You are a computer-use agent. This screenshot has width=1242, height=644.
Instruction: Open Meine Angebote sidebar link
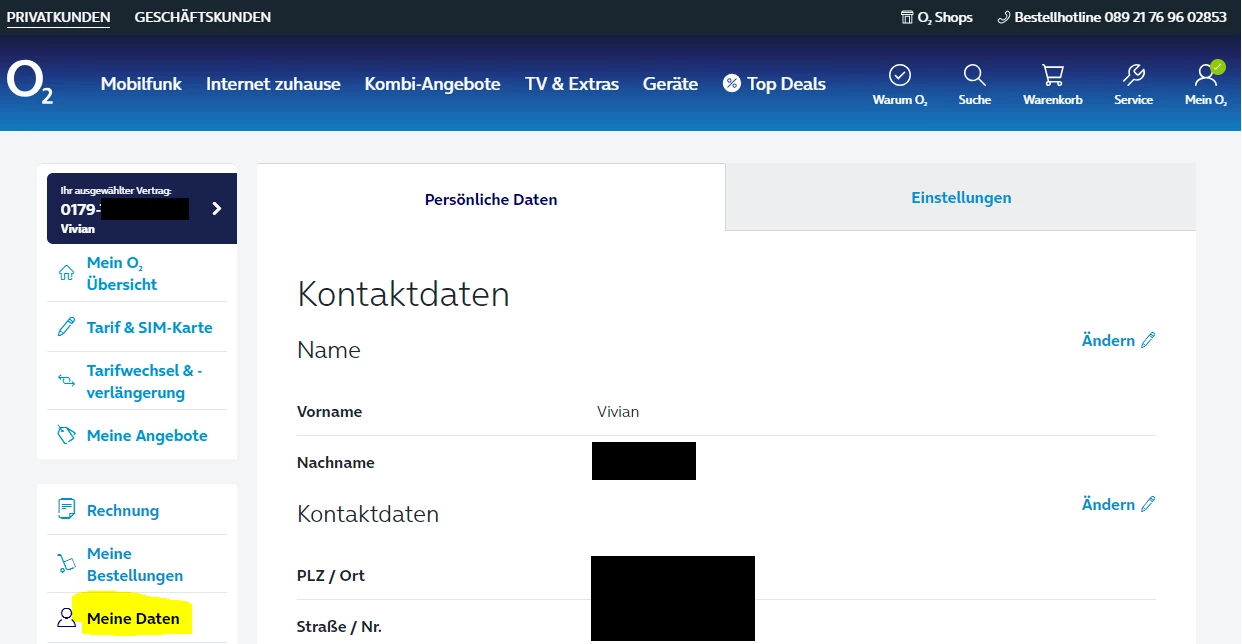(x=147, y=435)
